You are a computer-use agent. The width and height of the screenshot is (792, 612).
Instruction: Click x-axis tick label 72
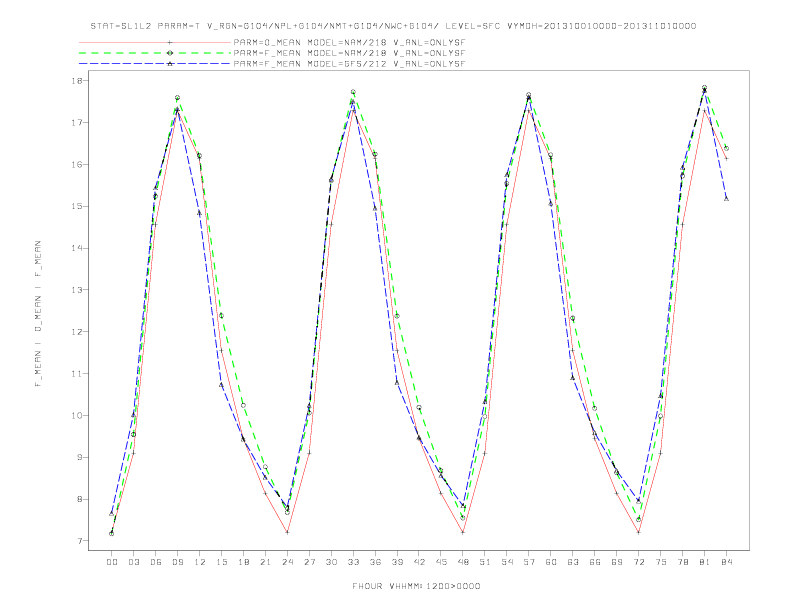(x=639, y=562)
